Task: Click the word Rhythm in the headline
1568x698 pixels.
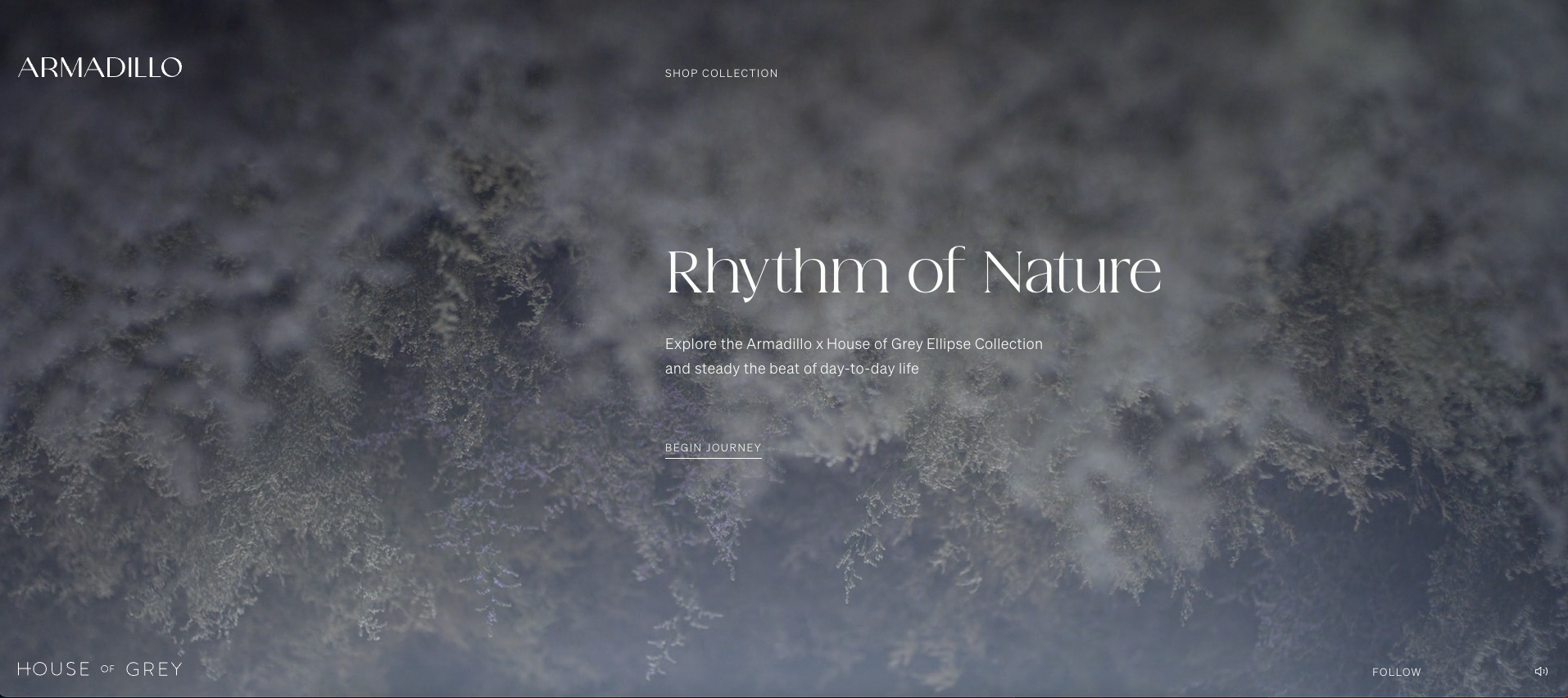Action: 777,272
